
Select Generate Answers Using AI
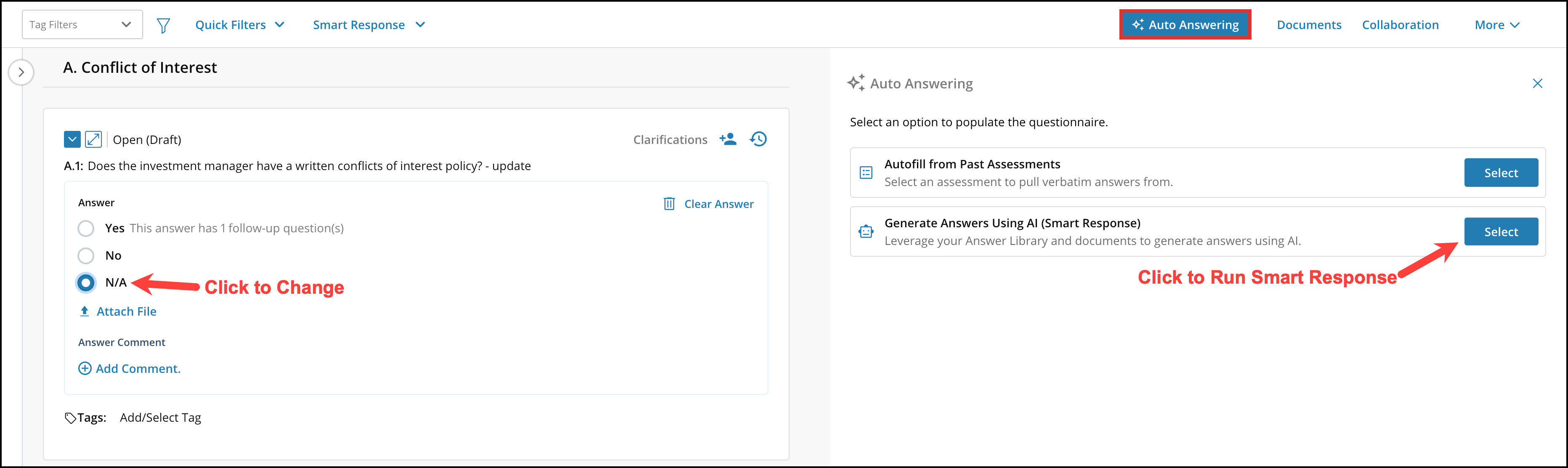tap(1501, 232)
